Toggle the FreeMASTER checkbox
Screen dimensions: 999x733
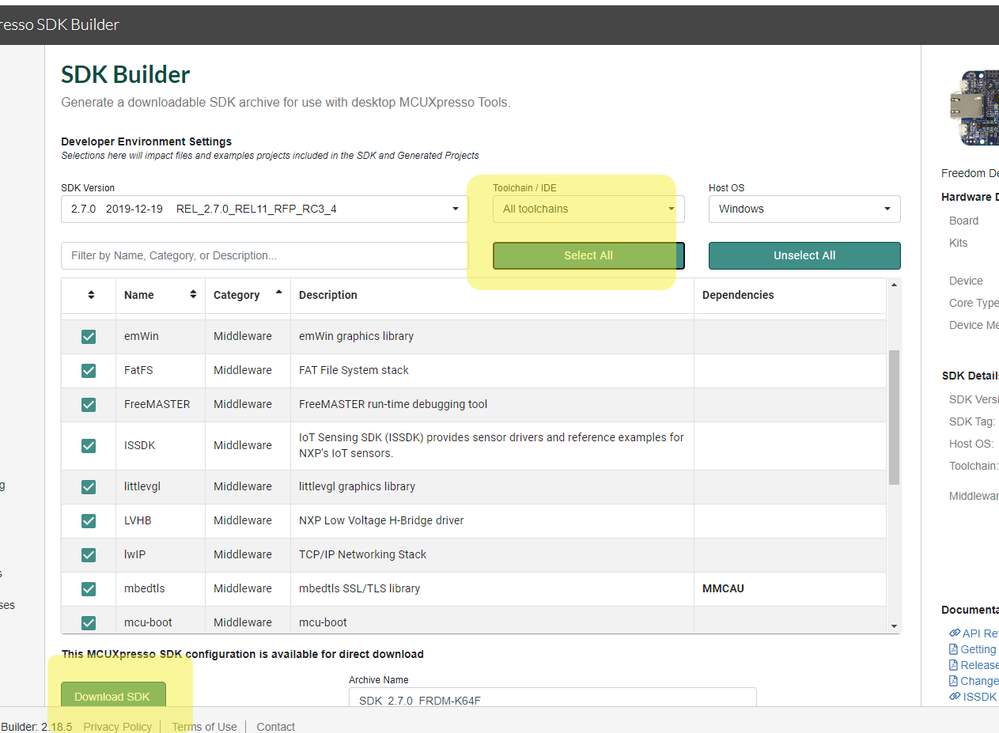tap(89, 405)
